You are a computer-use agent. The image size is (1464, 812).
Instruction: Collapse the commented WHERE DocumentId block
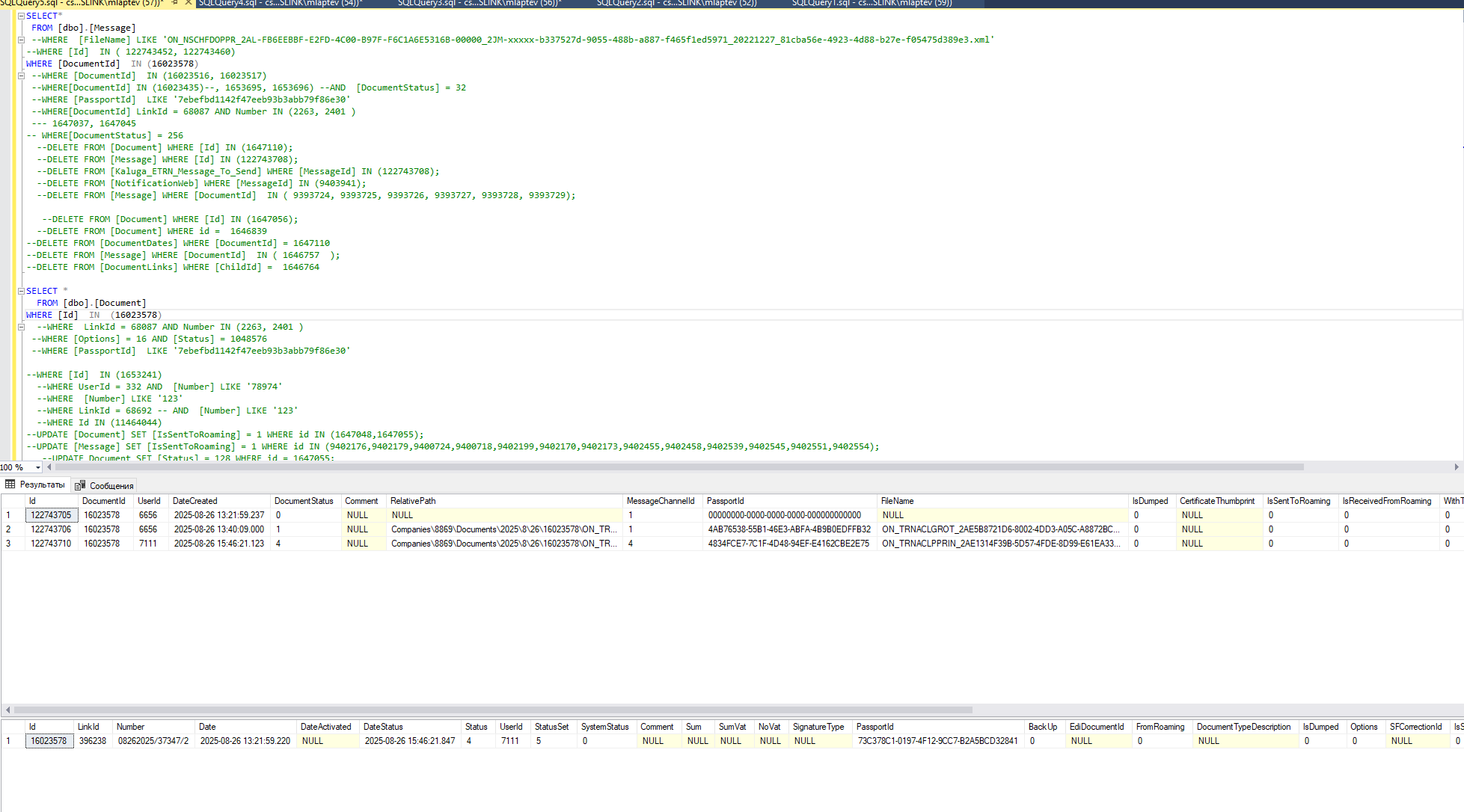pyautogui.click(x=21, y=76)
